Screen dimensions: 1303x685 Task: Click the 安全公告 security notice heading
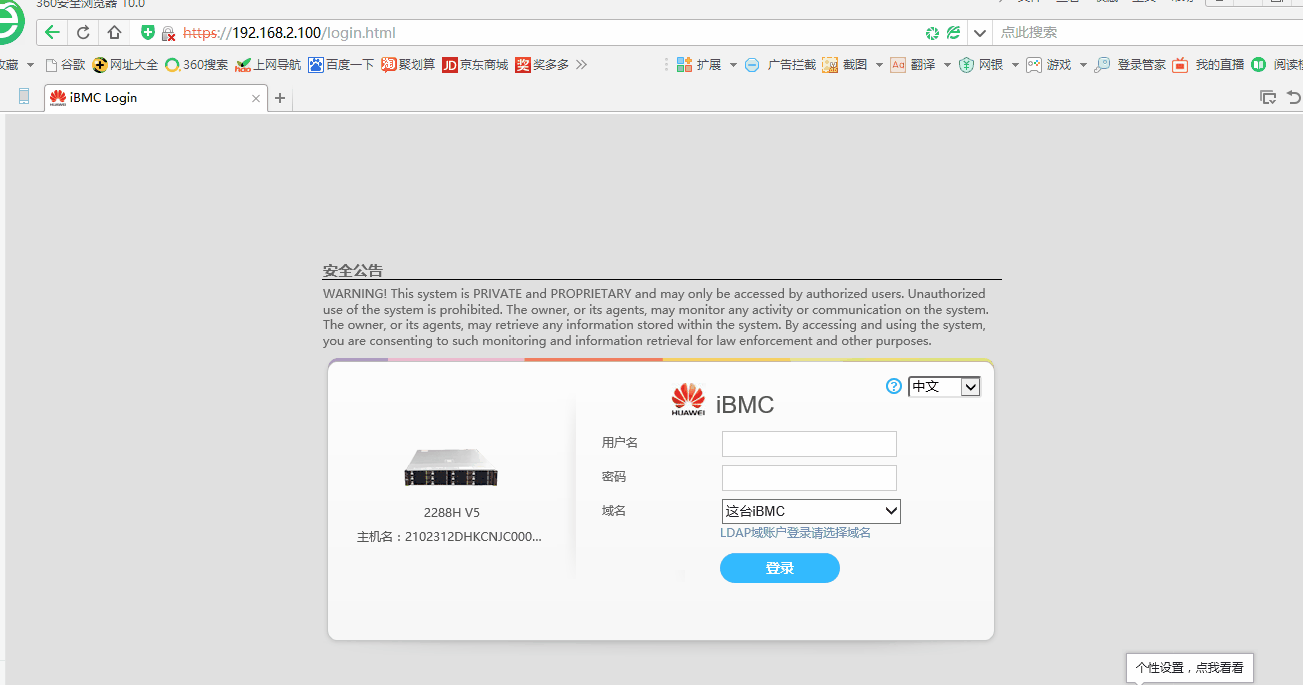pyautogui.click(x=353, y=271)
